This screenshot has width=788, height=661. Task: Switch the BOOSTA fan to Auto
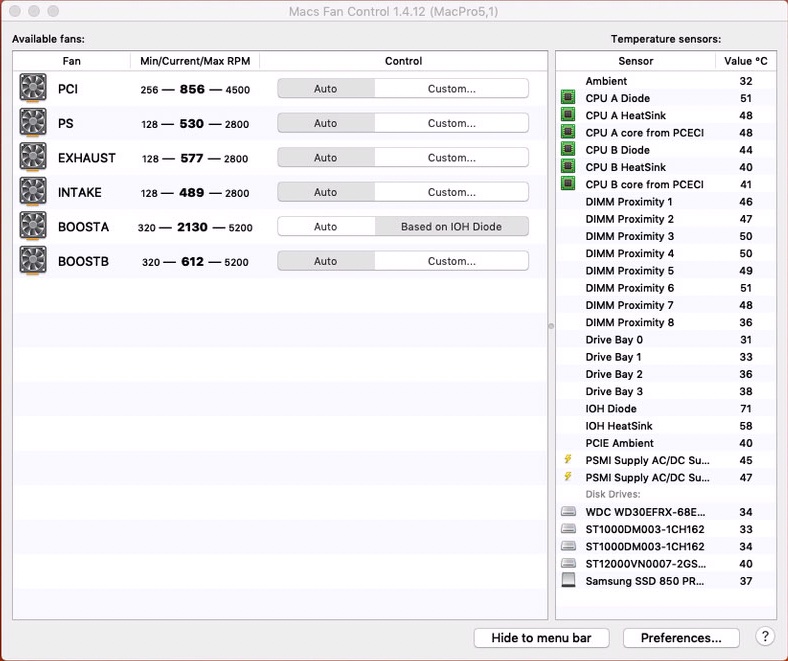click(x=326, y=227)
